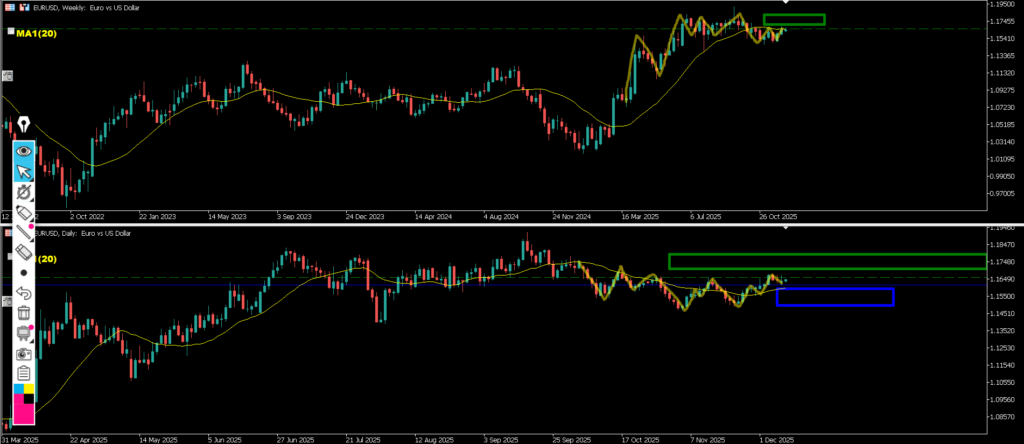Click the crossed-circle tool icon
Viewport: 1024px width, 444px height.
[23, 192]
